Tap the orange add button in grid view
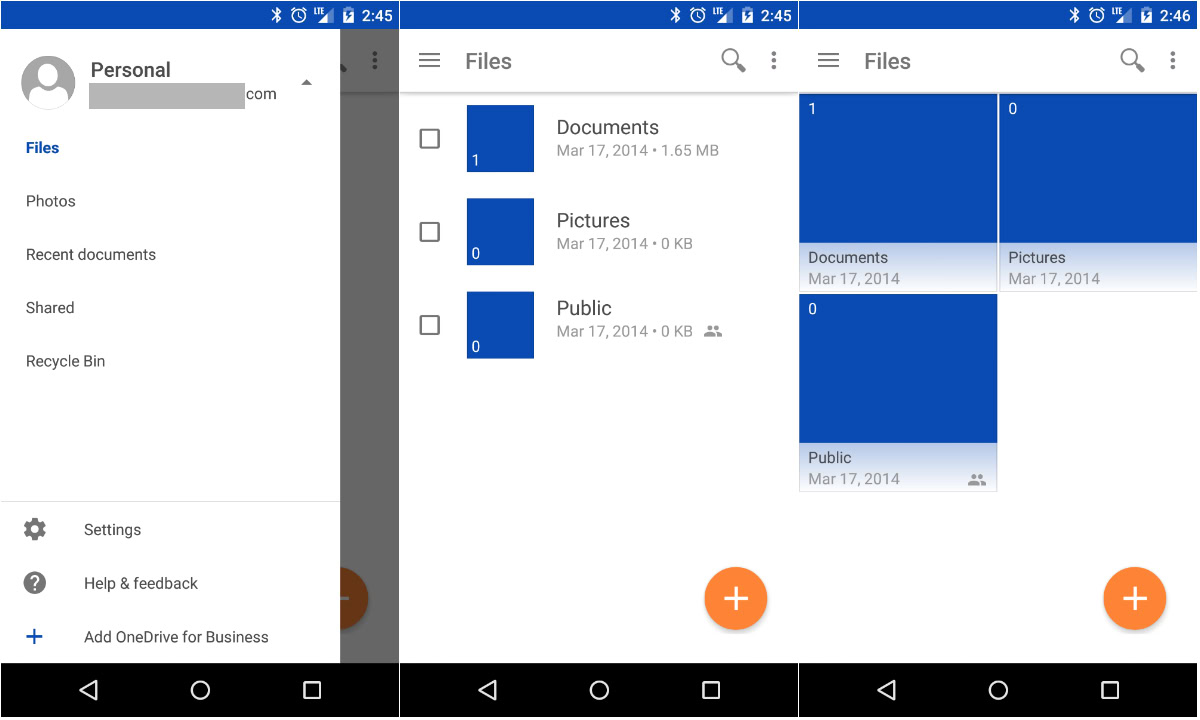Viewport: 1200px width, 720px height. click(1134, 599)
